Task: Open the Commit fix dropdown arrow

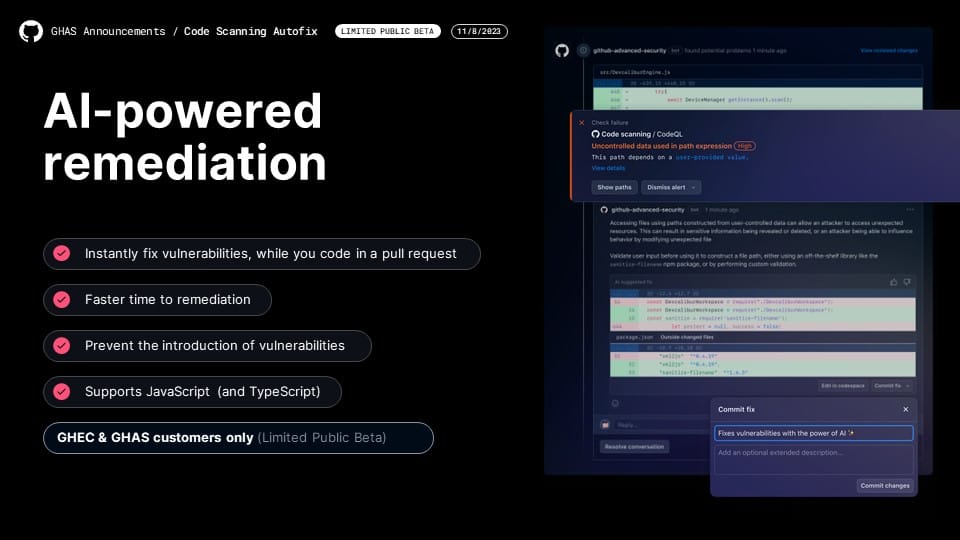Action: coord(908,385)
